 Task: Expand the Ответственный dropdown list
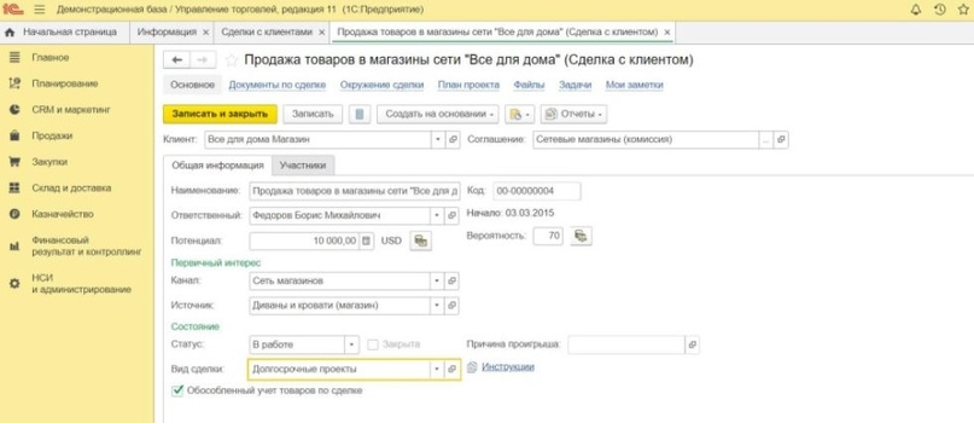pos(439,215)
